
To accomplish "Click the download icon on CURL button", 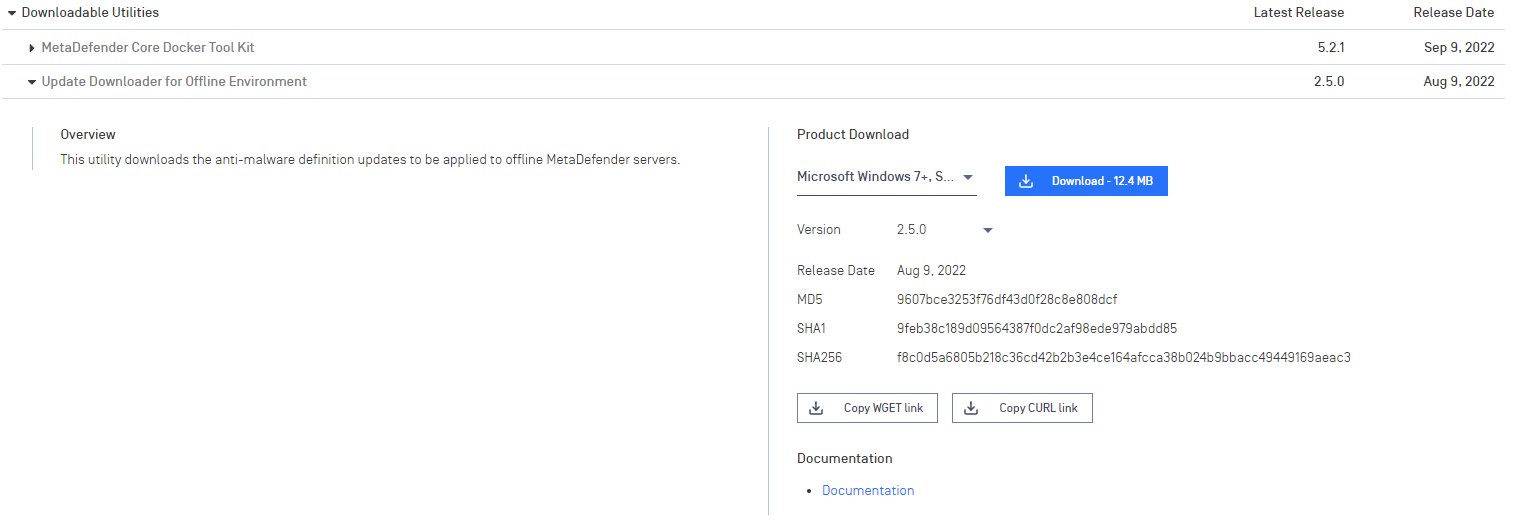I will tap(971, 408).
